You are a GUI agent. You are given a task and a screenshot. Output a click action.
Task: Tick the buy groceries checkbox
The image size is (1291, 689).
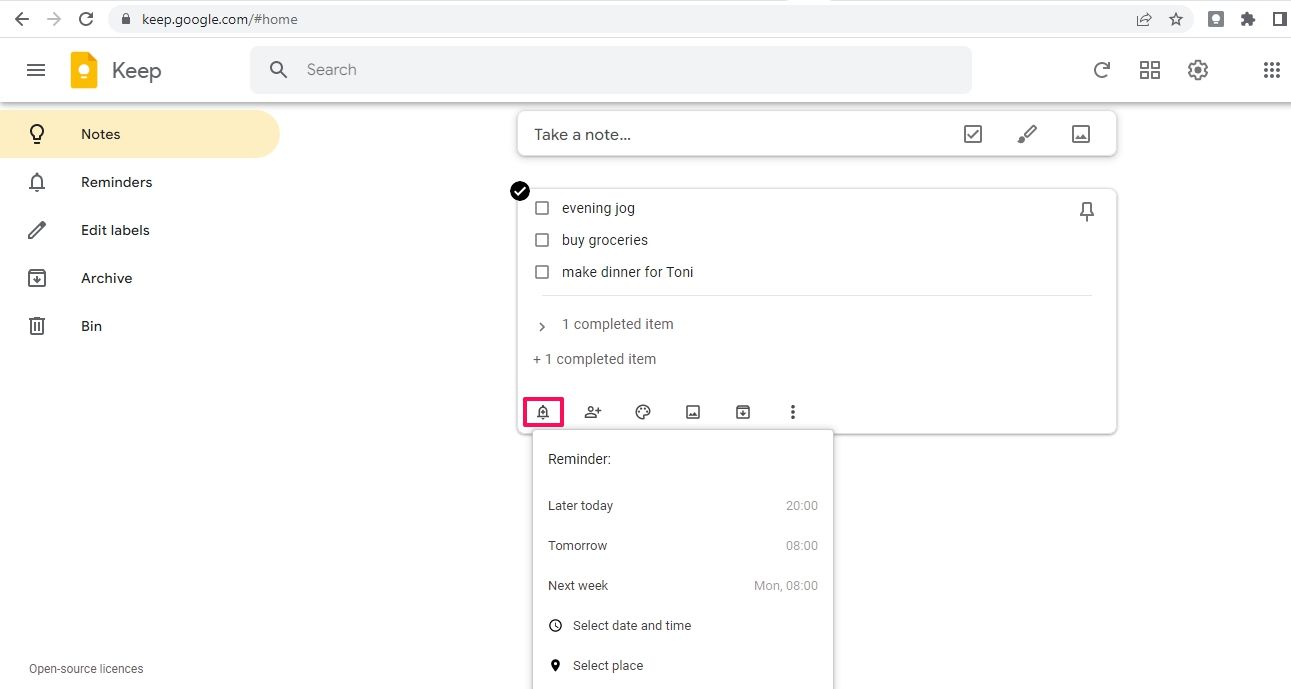tap(542, 240)
